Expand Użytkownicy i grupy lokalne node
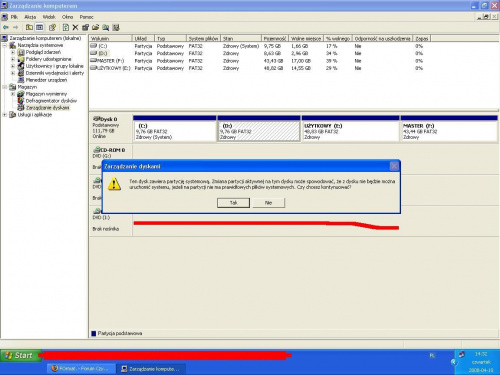Viewport: 500px width, 375px height. [x=13, y=66]
